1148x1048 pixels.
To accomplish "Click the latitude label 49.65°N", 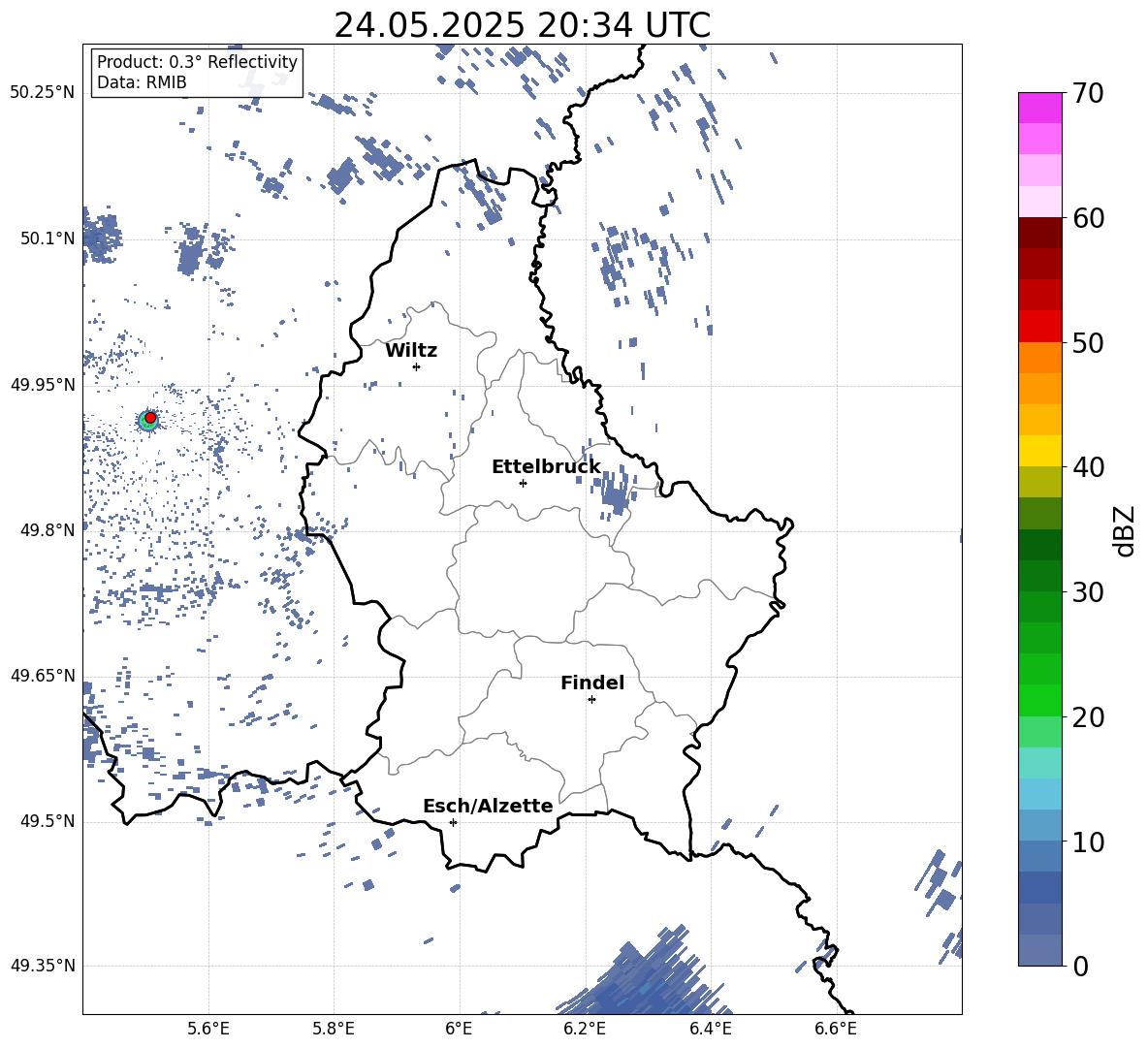I will coord(43,675).
